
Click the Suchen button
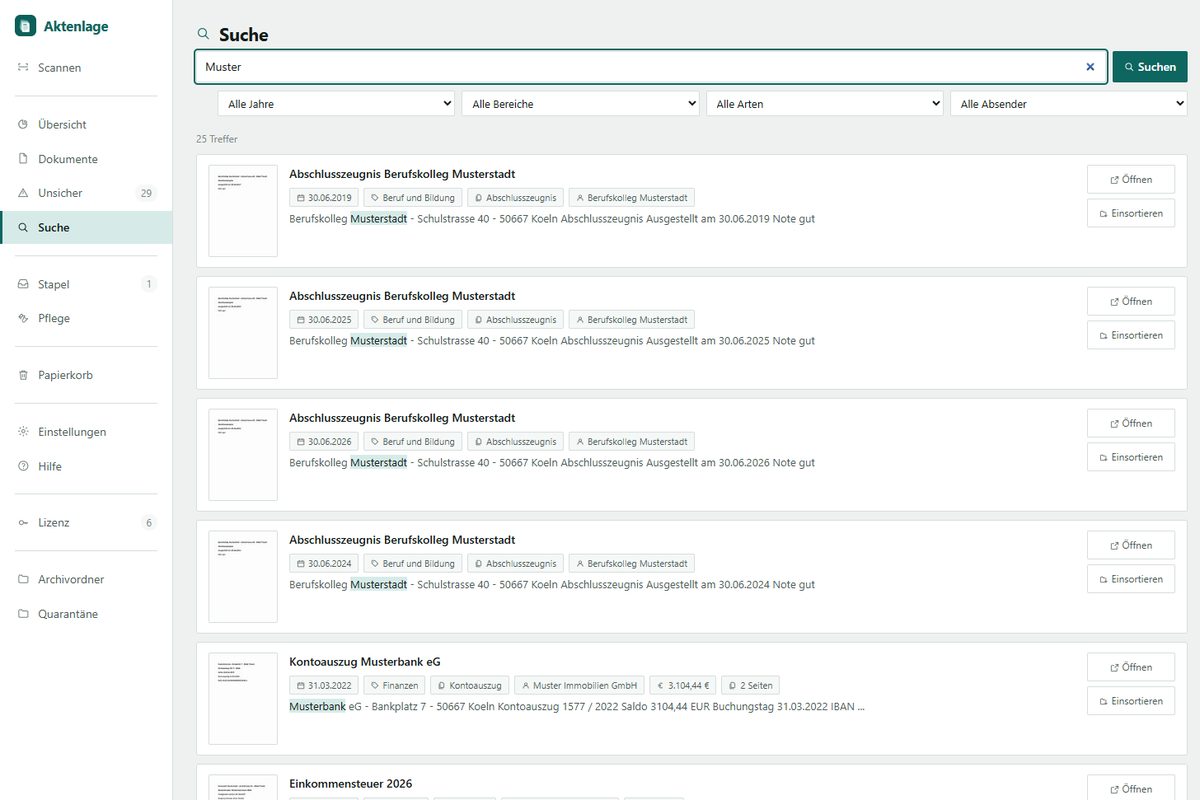tap(1150, 67)
